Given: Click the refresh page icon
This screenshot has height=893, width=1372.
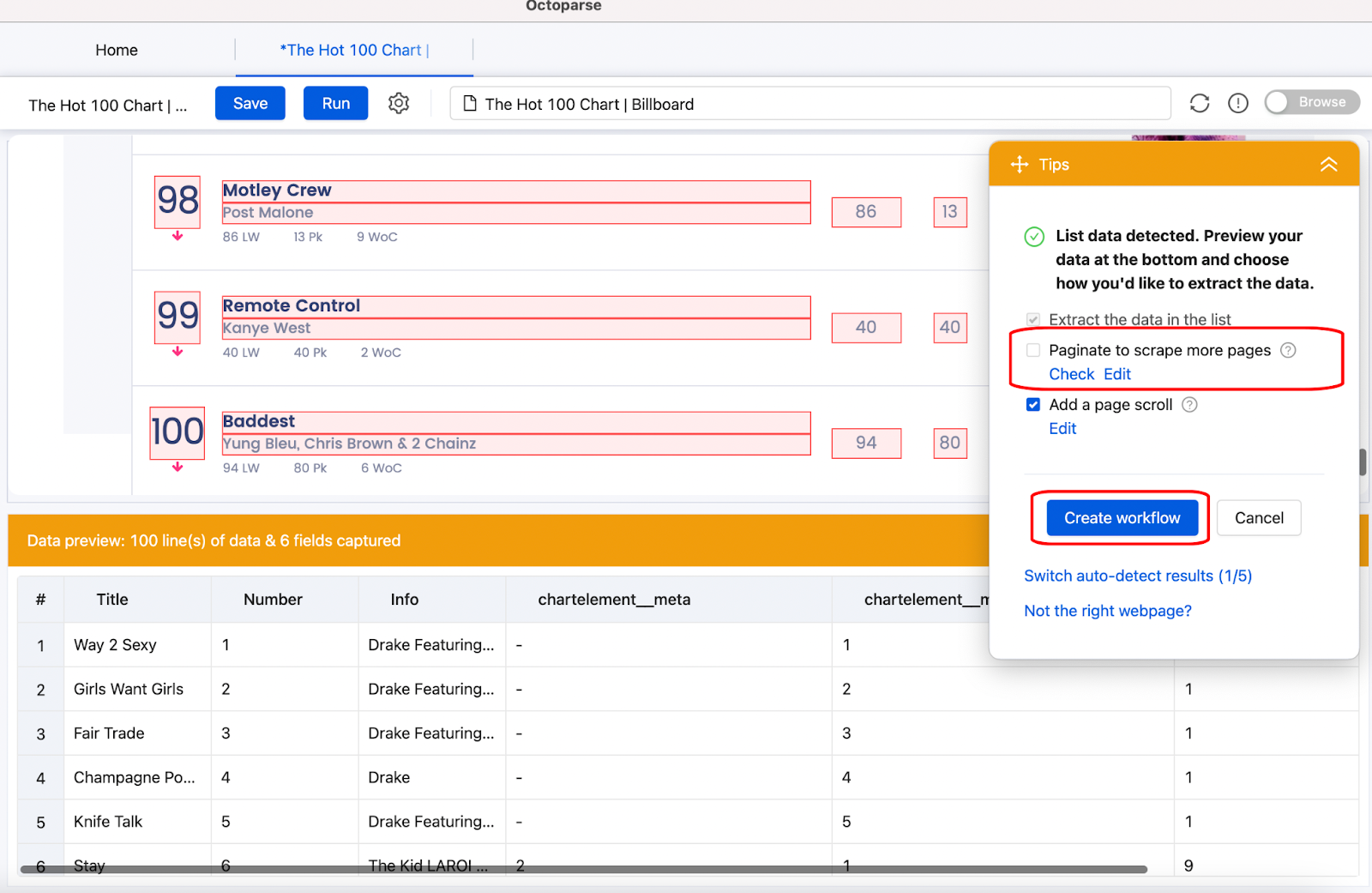Looking at the screenshot, I should 1200,103.
